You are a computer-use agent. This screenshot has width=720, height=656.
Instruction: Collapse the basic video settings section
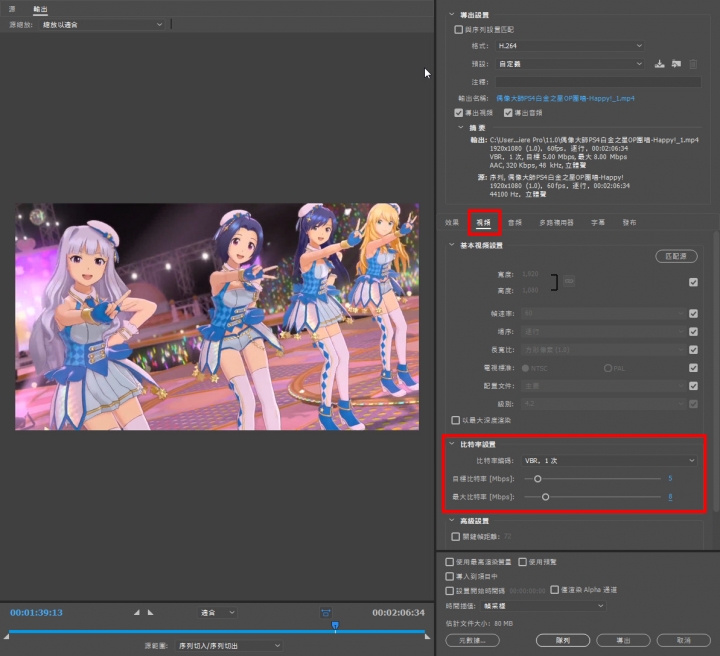pyautogui.click(x=451, y=245)
